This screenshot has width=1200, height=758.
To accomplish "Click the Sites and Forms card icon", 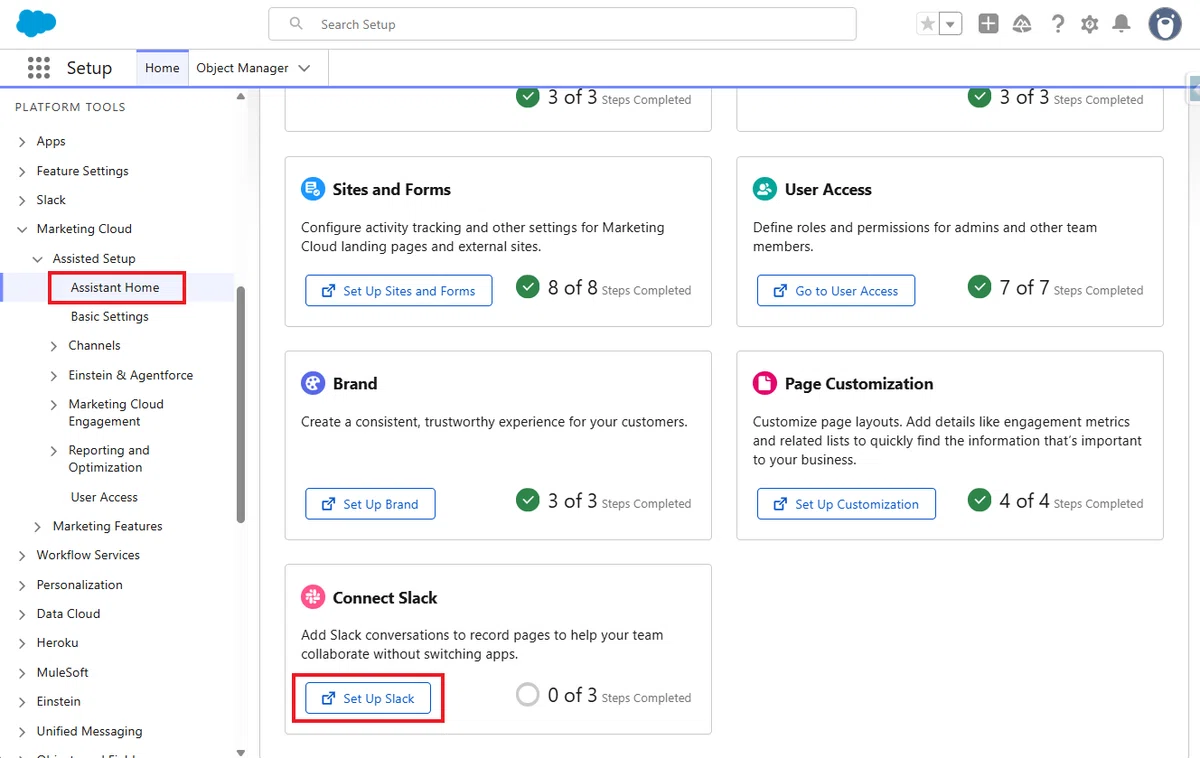I will pyautogui.click(x=313, y=189).
